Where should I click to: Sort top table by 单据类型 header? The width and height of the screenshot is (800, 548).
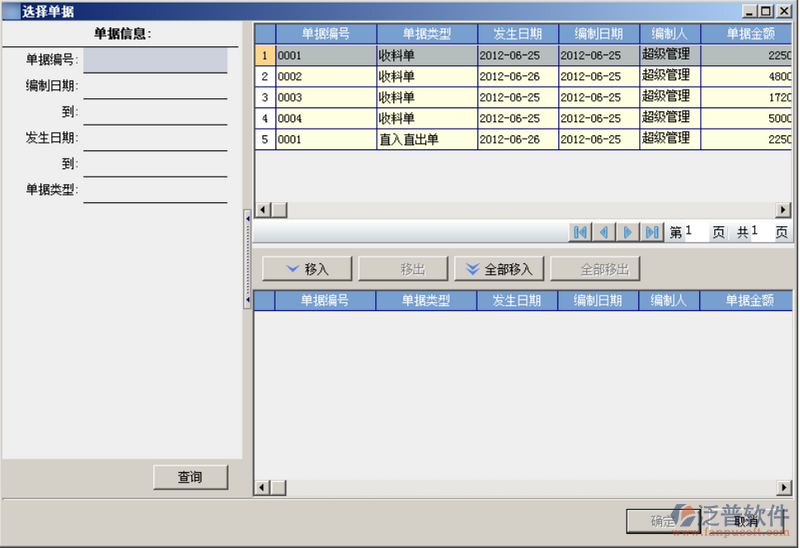(426, 34)
